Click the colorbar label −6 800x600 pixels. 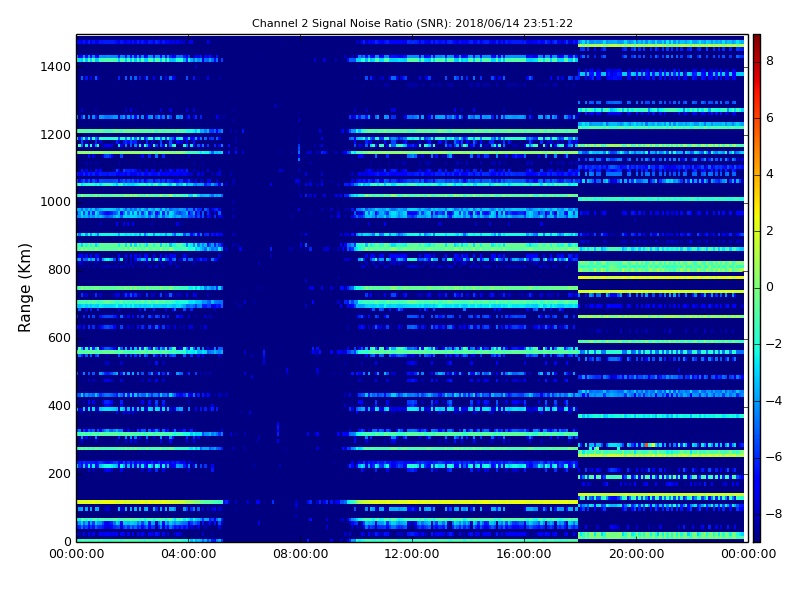(x=774, y=457)
